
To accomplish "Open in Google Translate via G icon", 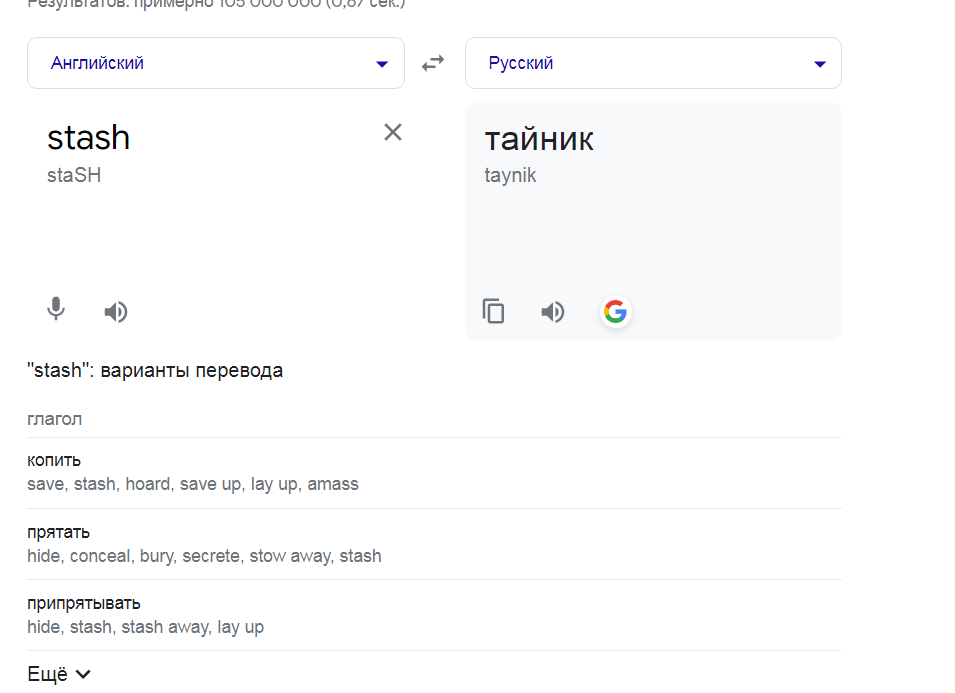I will (x=615, y=312).
